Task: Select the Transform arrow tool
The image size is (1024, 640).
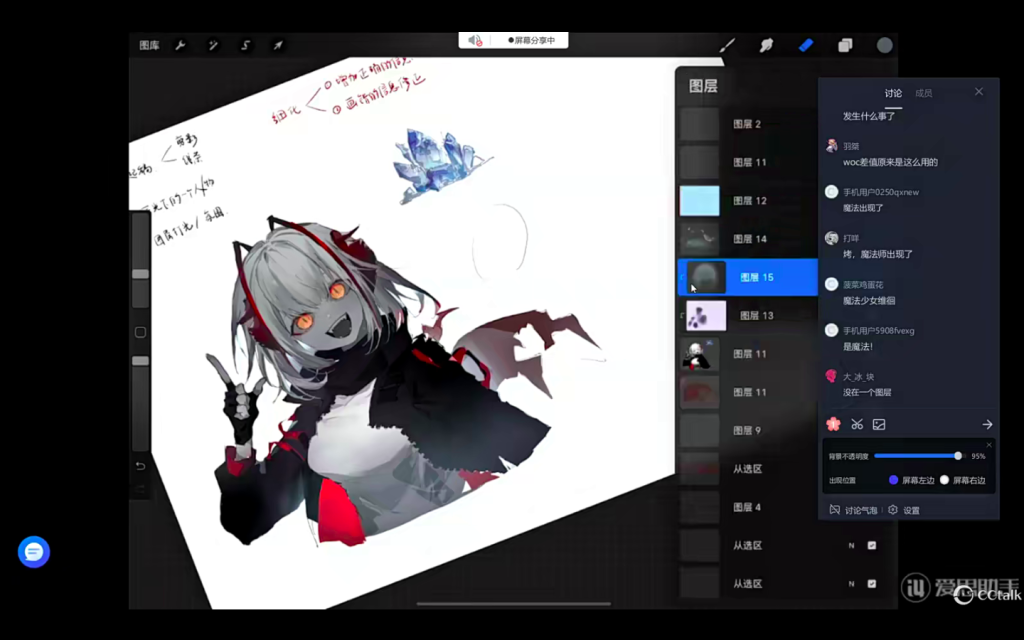Action: pyautogui.click(x=278, y=45)
